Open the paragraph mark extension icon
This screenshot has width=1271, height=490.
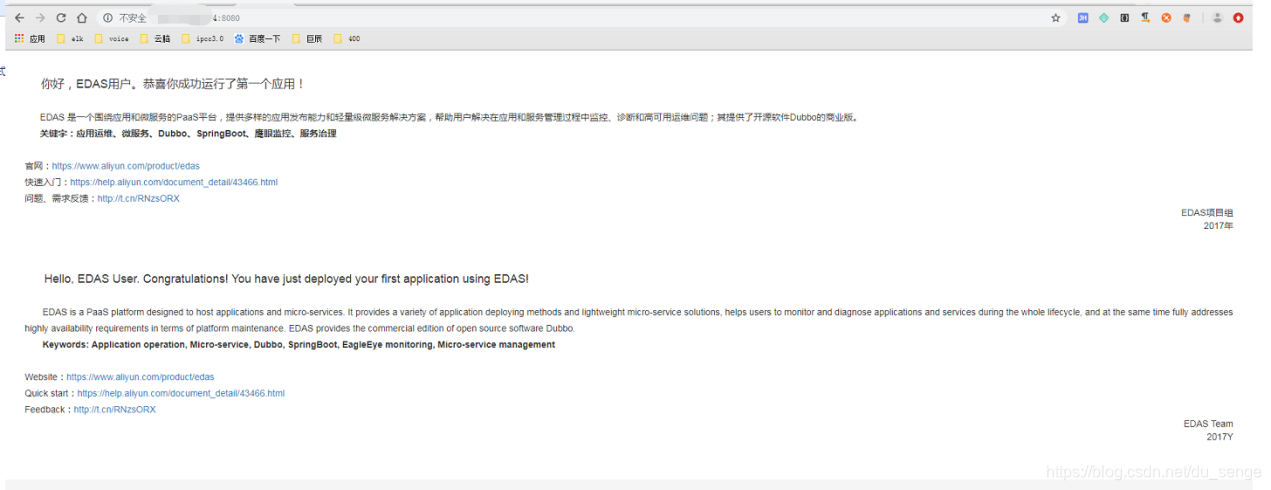coord(1146,18)
